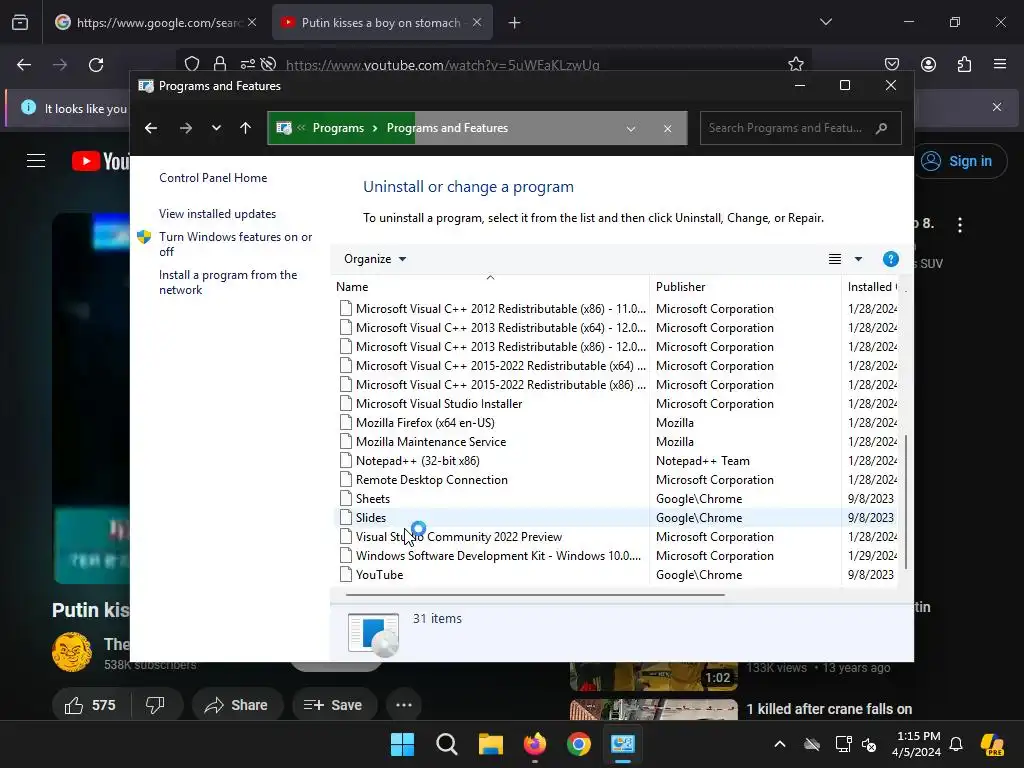
Task: Click the address bar stop/clear X button
Action: 667,129
